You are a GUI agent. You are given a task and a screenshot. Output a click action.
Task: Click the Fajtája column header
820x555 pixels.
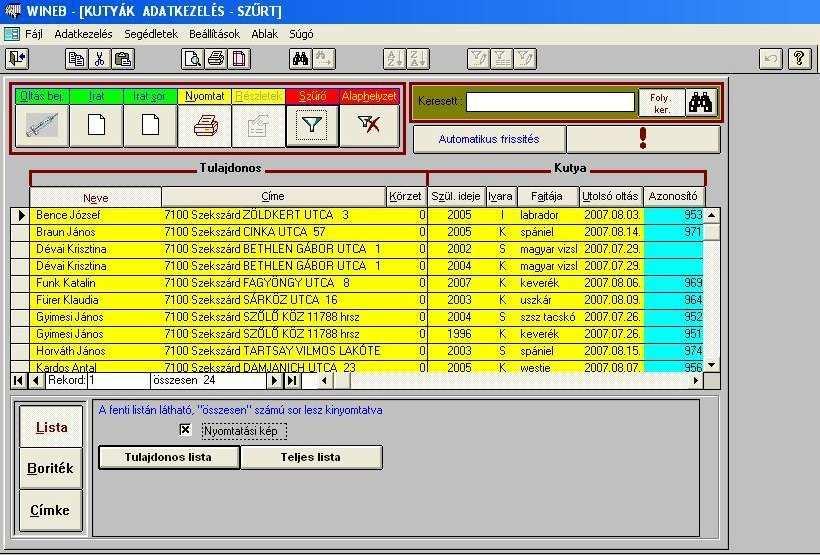pyautogui.click(x=548, y=197)
